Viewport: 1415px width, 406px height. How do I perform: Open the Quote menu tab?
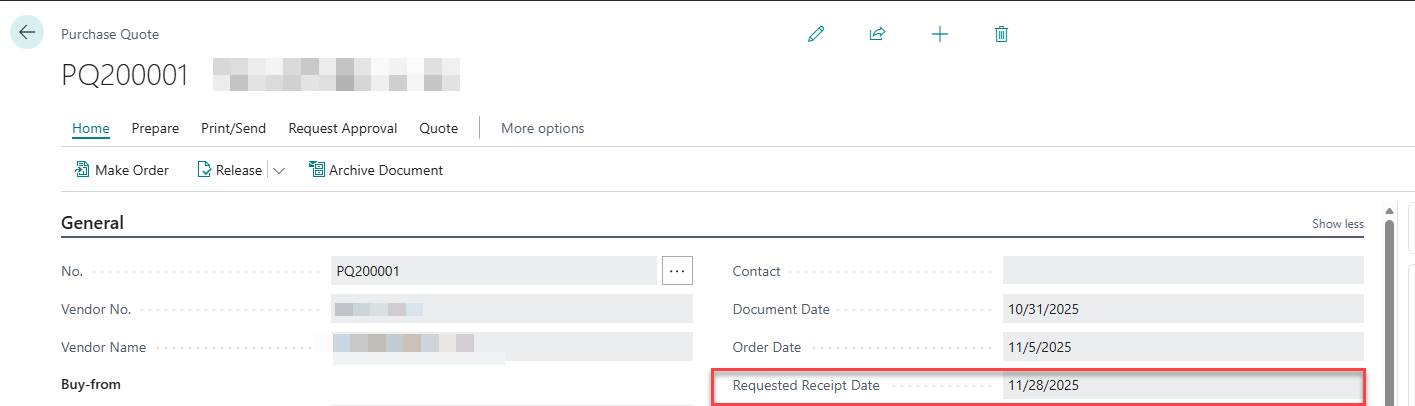(x=438, y=128)
